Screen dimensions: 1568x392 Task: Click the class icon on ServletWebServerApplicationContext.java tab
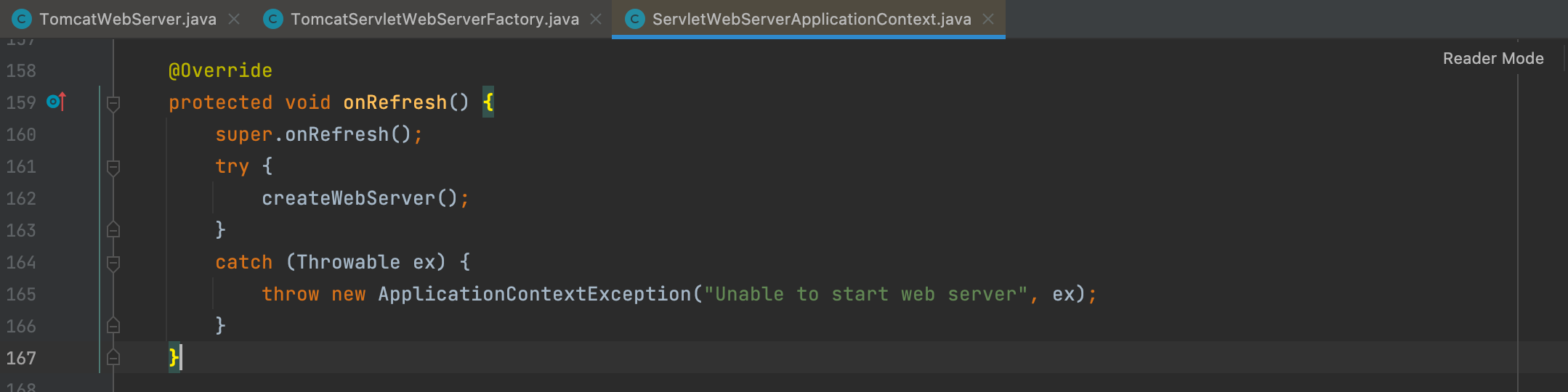[x=635, y=19]
